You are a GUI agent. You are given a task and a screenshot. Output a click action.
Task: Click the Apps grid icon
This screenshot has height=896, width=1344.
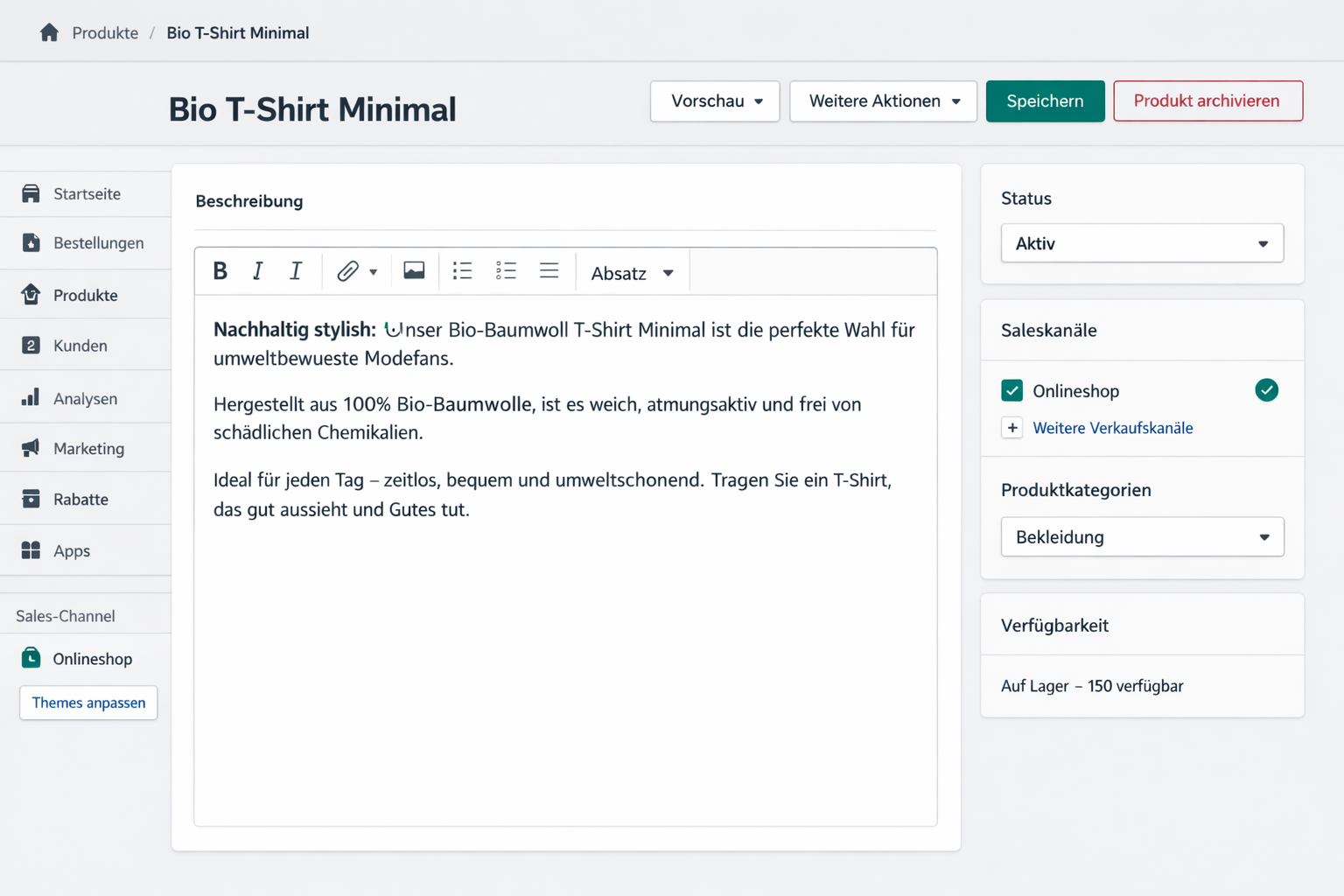pos(31,550)
